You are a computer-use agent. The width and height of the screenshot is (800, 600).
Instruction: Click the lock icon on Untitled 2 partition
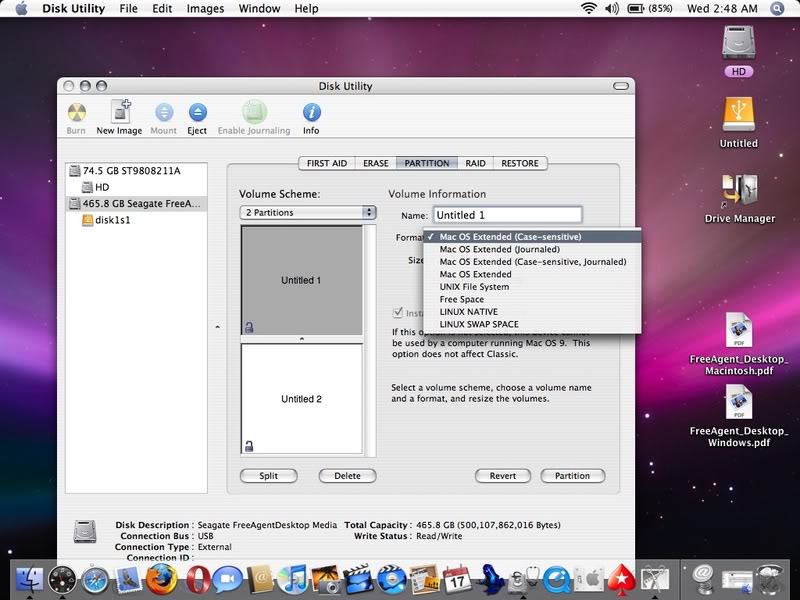tap(249, 446)
